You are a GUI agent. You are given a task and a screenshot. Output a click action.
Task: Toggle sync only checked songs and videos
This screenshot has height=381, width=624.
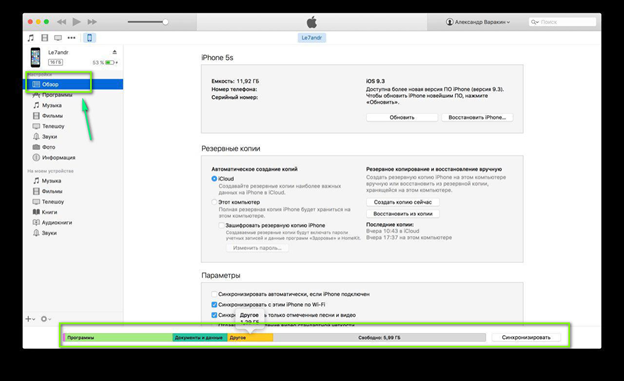pos(214,315)
